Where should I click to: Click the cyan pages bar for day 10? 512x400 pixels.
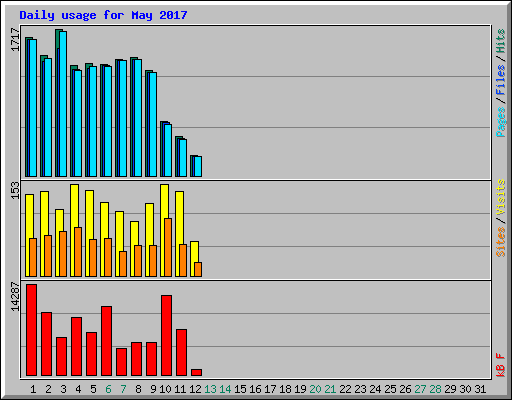click(x=168, y=150)
